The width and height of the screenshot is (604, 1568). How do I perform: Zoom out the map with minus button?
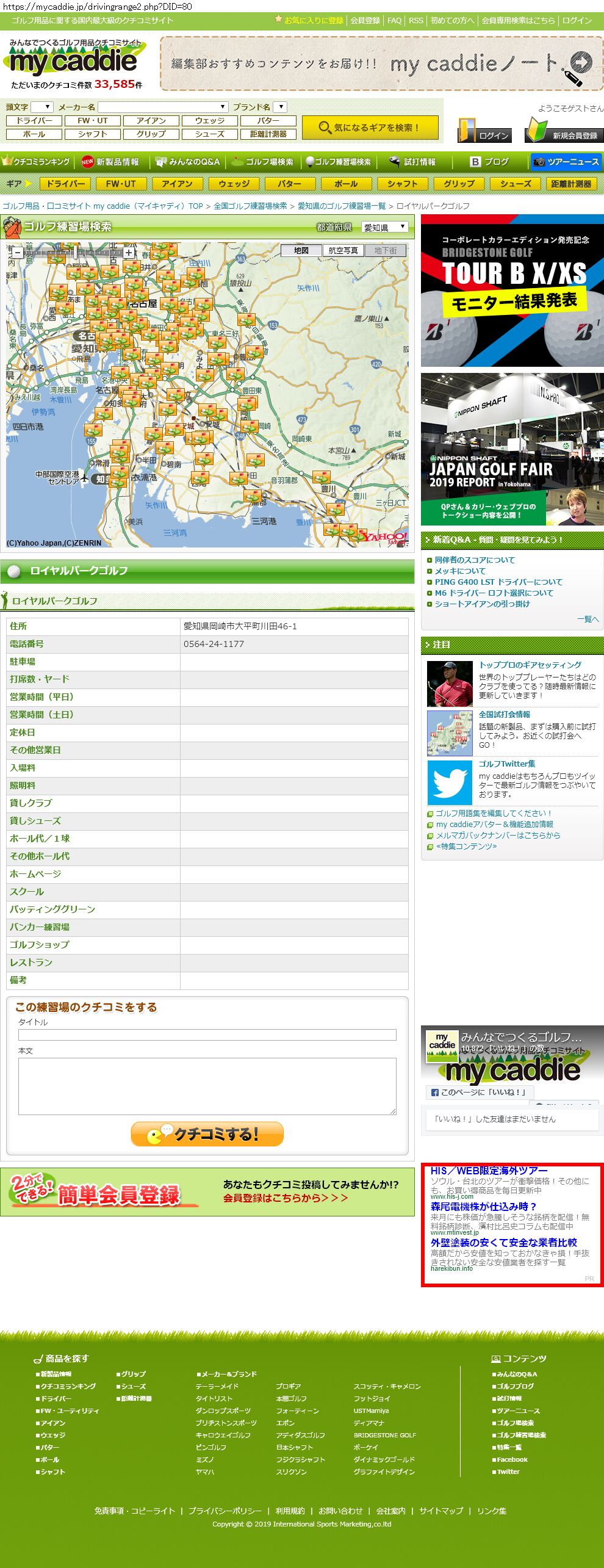pyautogui.click(x=18, y=252)
